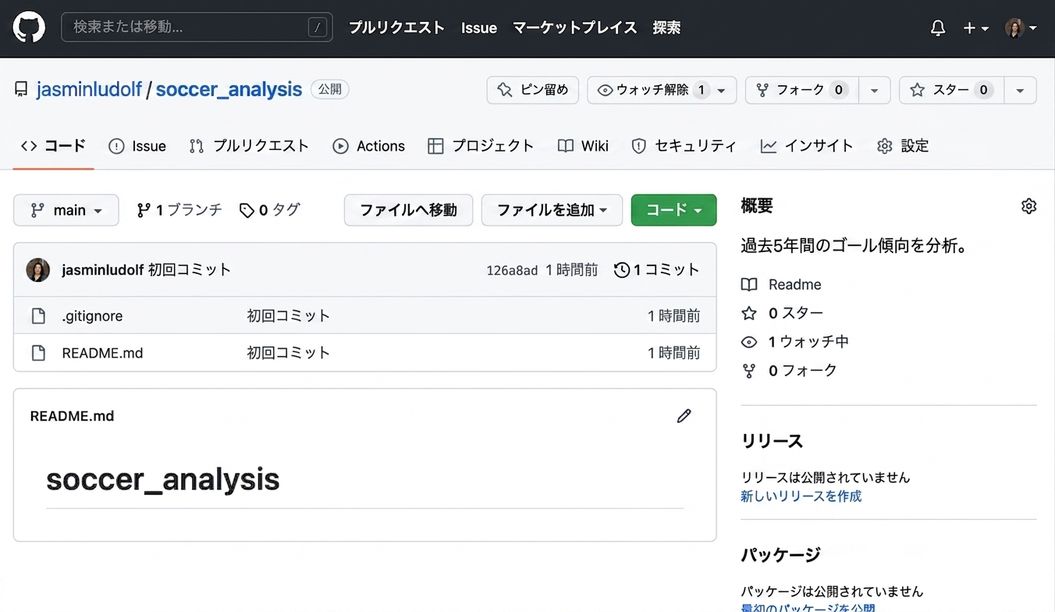This screenshot has width=1055, height=612.
Task: Click the repository icon beside jasminludolf
Action: 22,89
